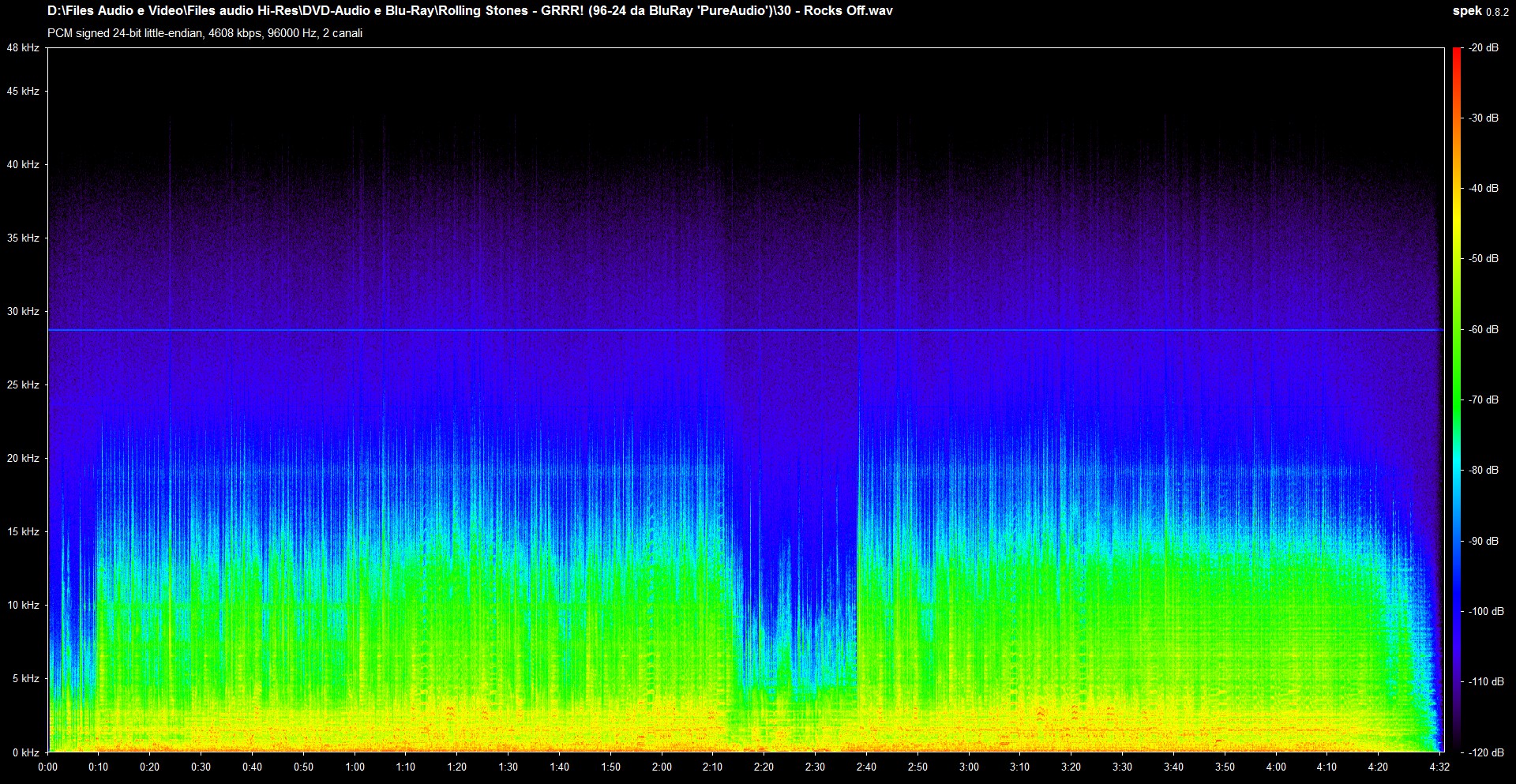Click the -40 dB scale label
Viewport: 1516px width, 784px height.
click(1484, 189)
